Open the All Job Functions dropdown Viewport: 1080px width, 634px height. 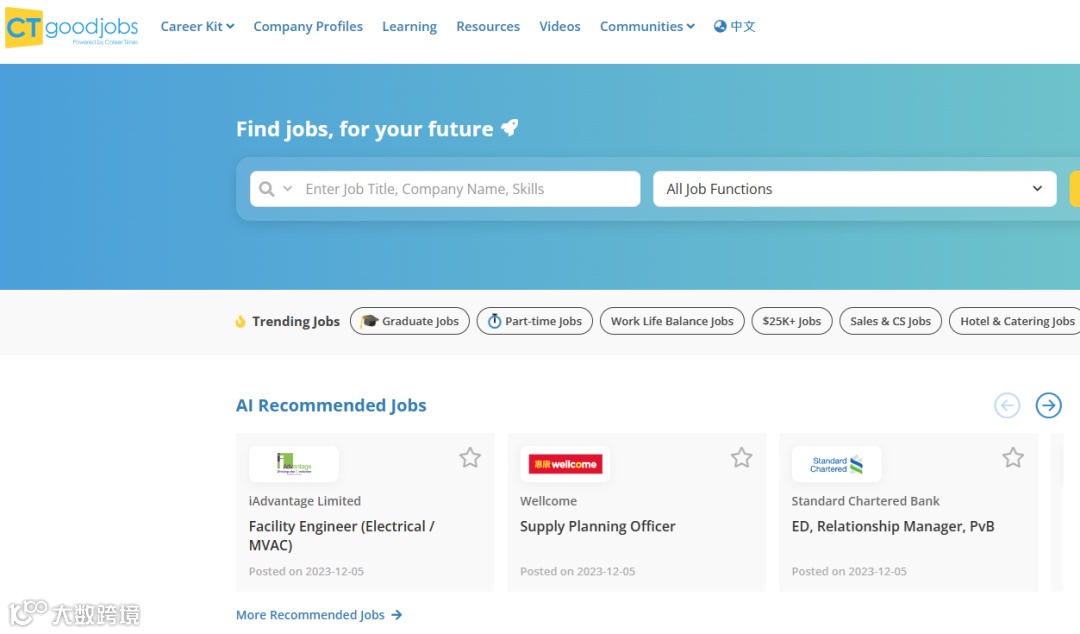click(854, 189)
